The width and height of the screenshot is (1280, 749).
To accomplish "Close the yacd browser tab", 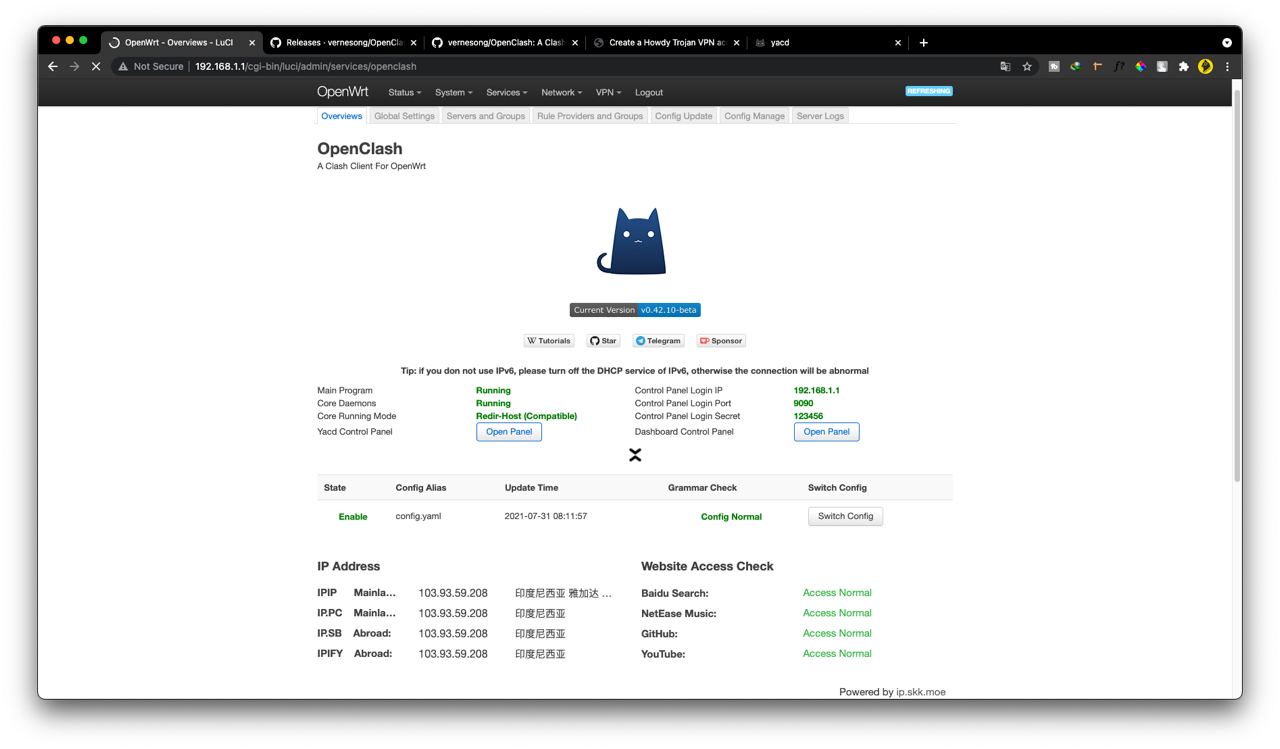I will point(898,43).
